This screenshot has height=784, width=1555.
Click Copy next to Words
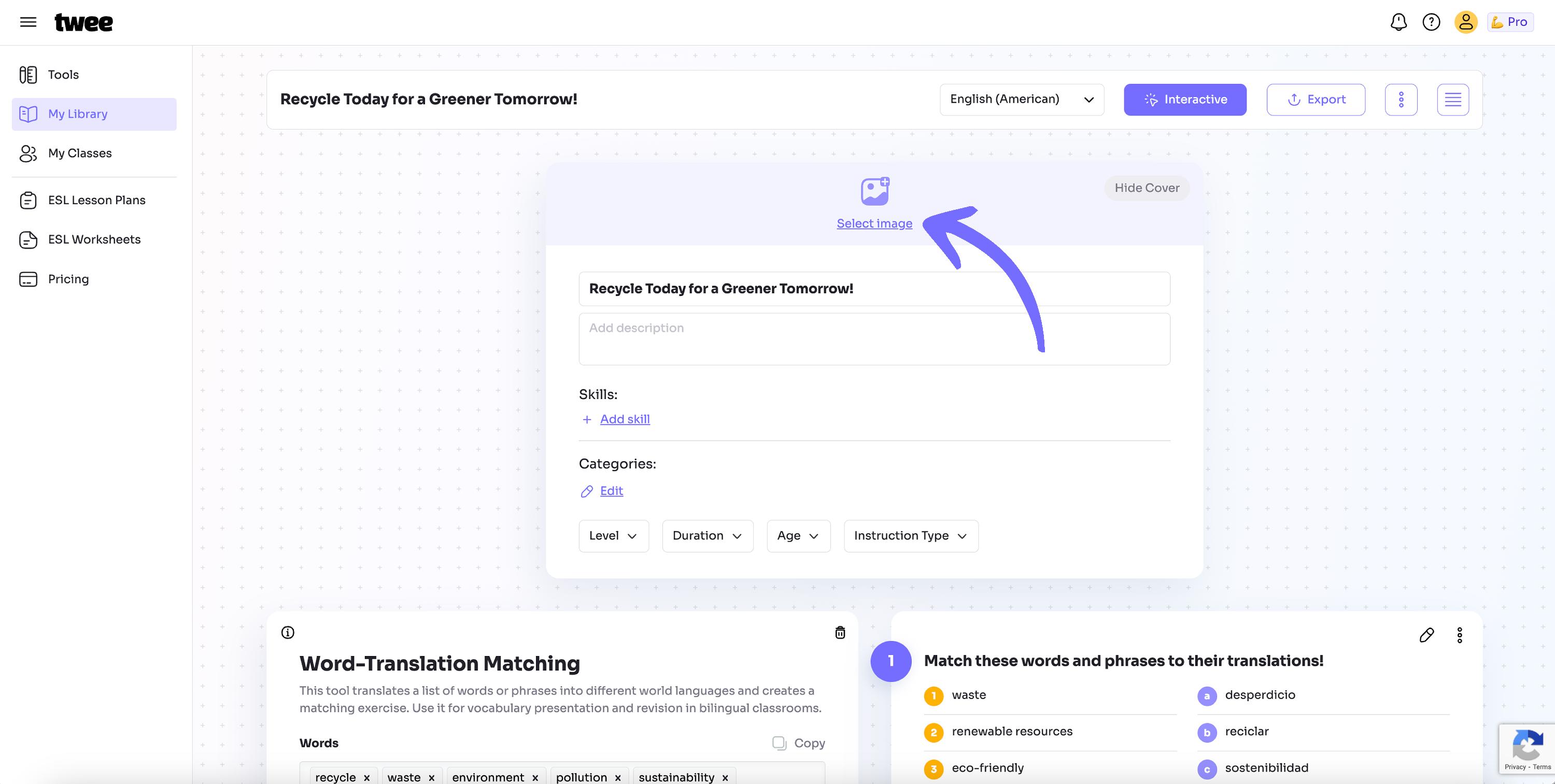click(x=798, y=744)
